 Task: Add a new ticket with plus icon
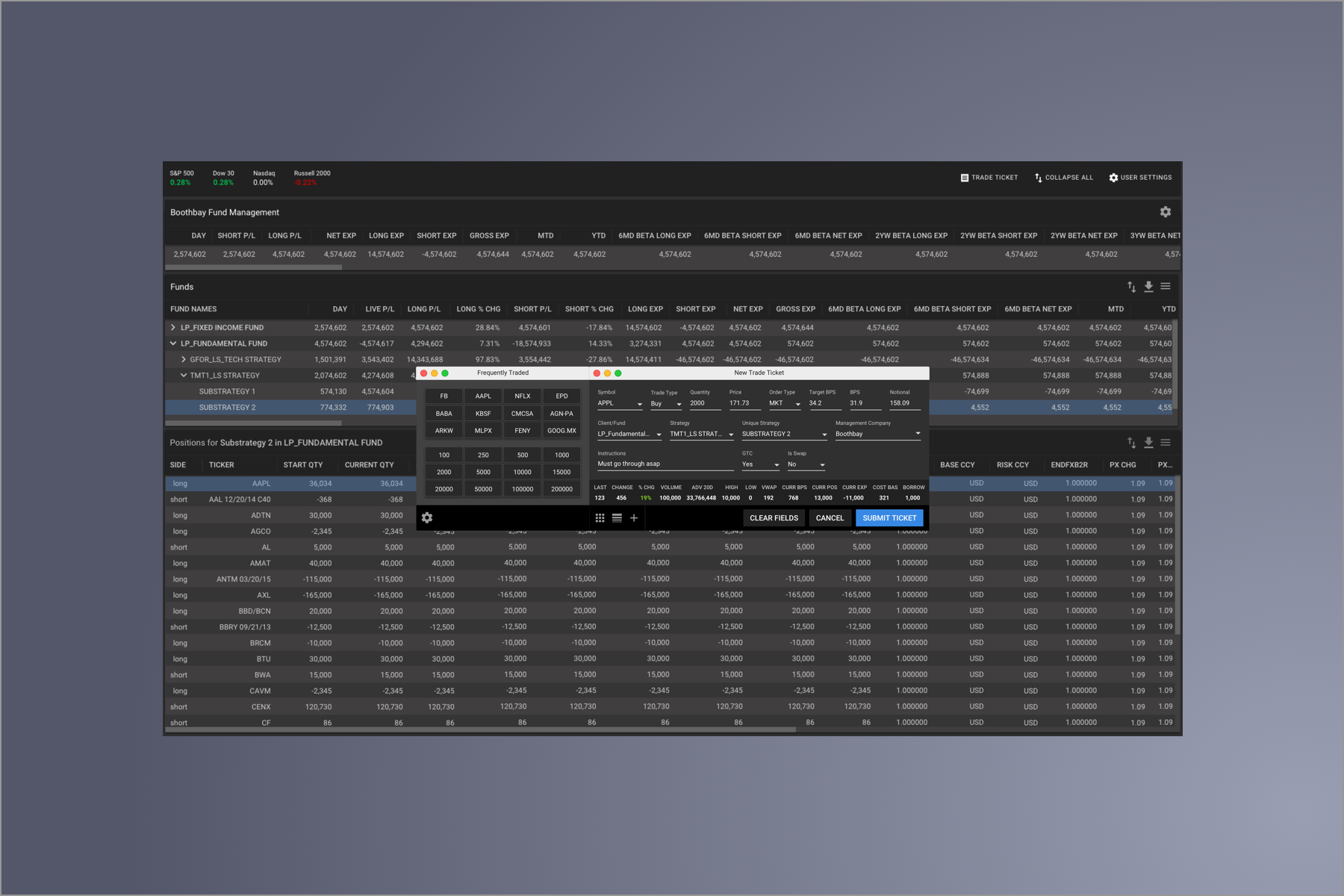click(x=634, y=517)
